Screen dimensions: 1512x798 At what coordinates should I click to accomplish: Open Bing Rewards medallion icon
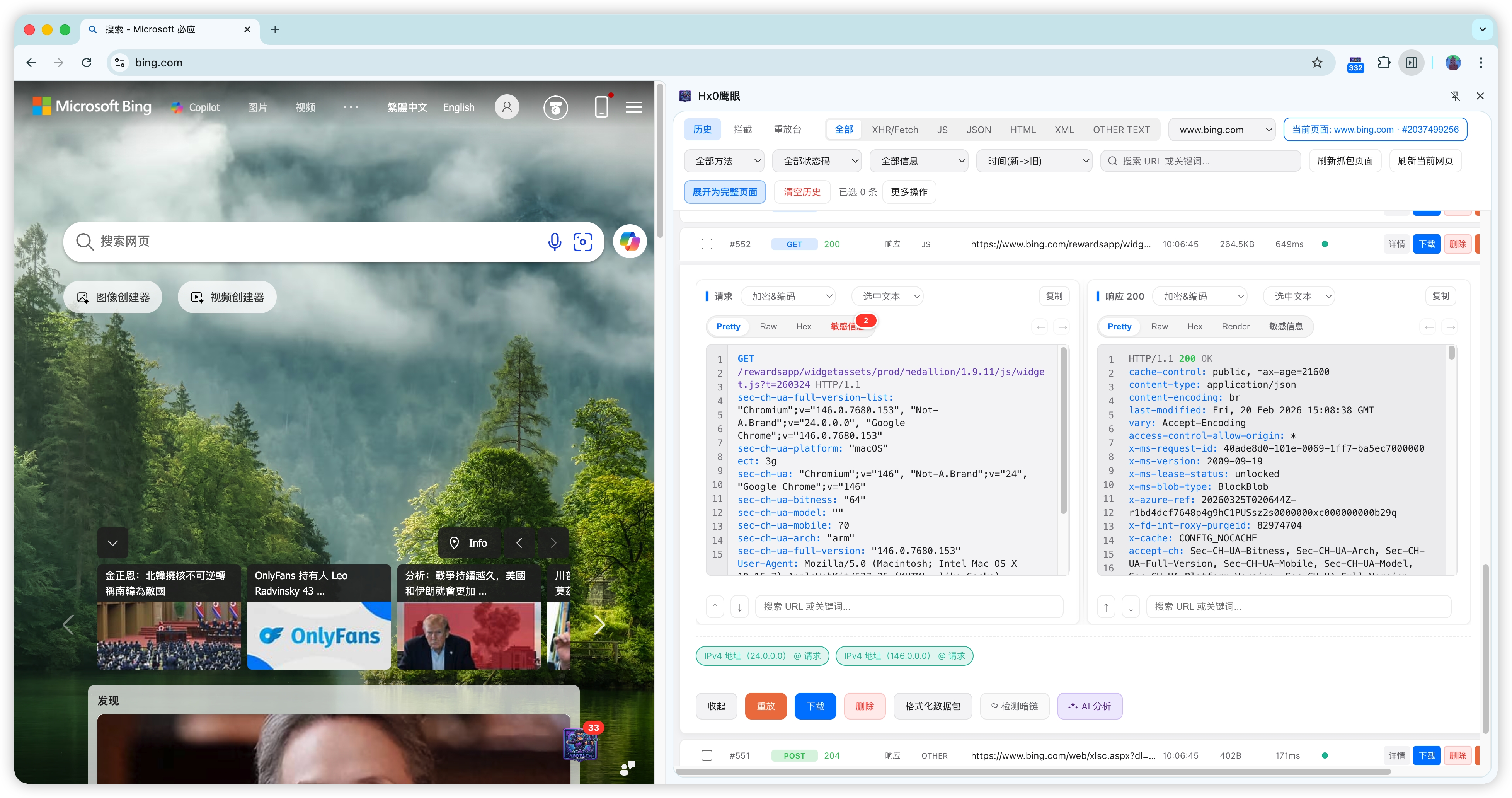(x=555, y=107)
